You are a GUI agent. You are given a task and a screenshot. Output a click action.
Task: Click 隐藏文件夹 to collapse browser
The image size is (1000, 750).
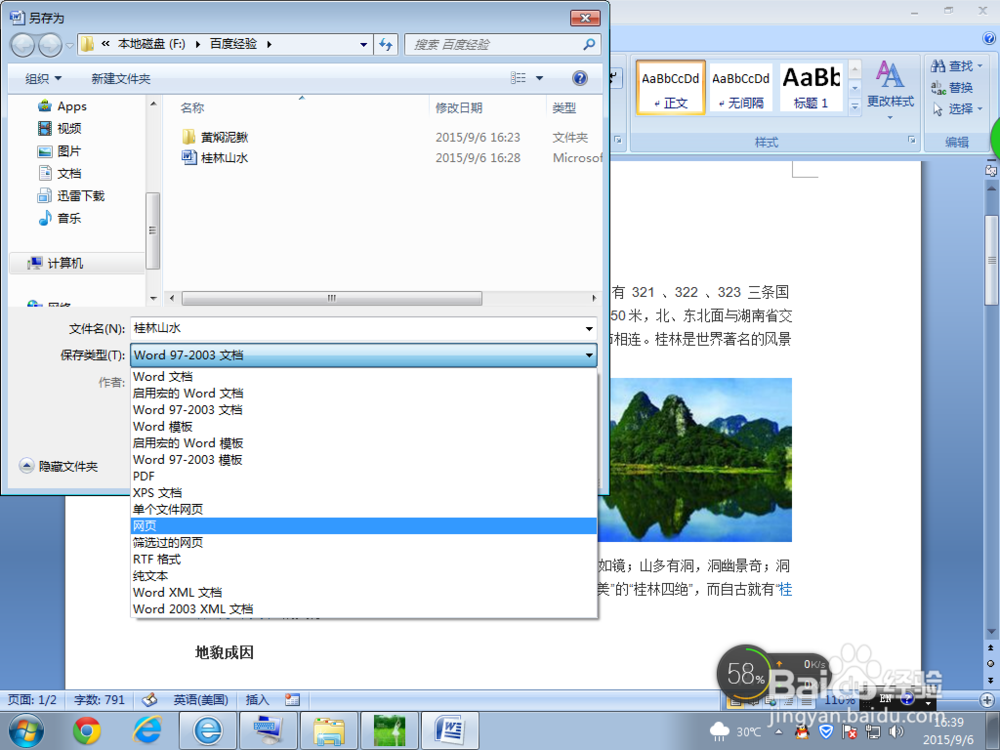[59, 466]
